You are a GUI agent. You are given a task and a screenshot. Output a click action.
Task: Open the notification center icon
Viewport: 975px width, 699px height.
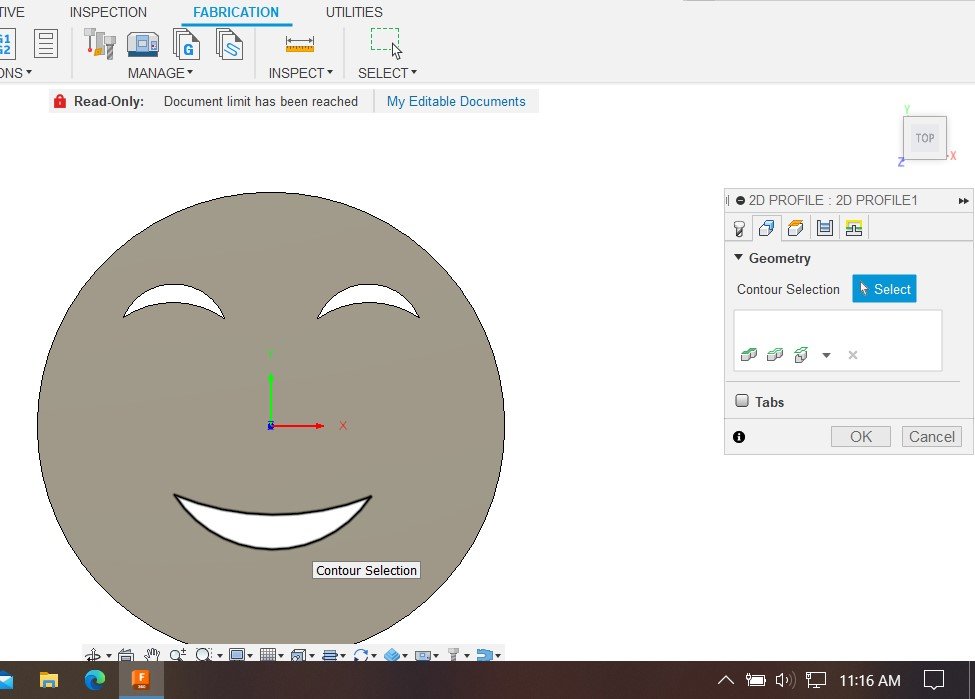[x=933, y=680]
